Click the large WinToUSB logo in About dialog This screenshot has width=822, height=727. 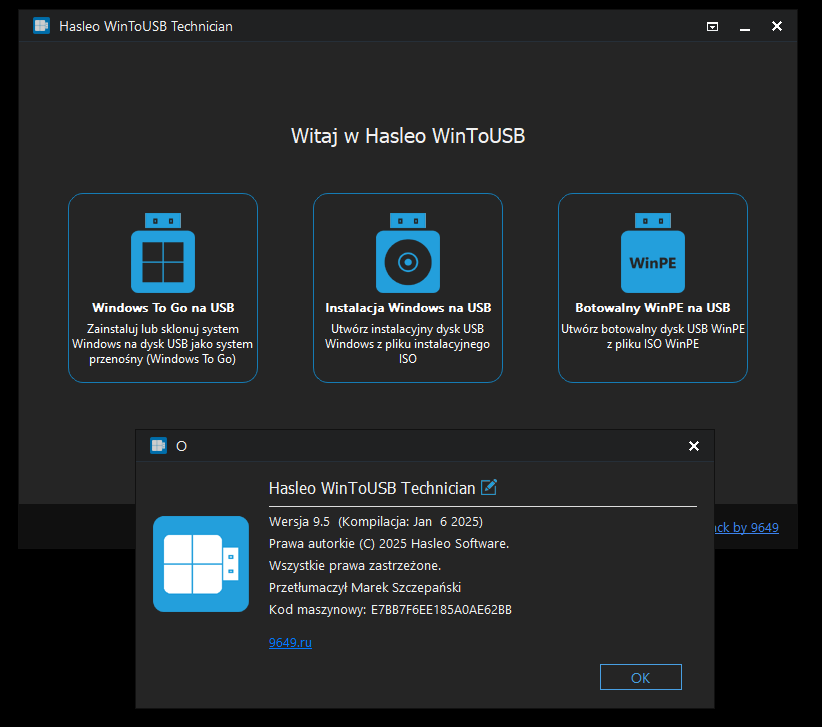(201, 563)
